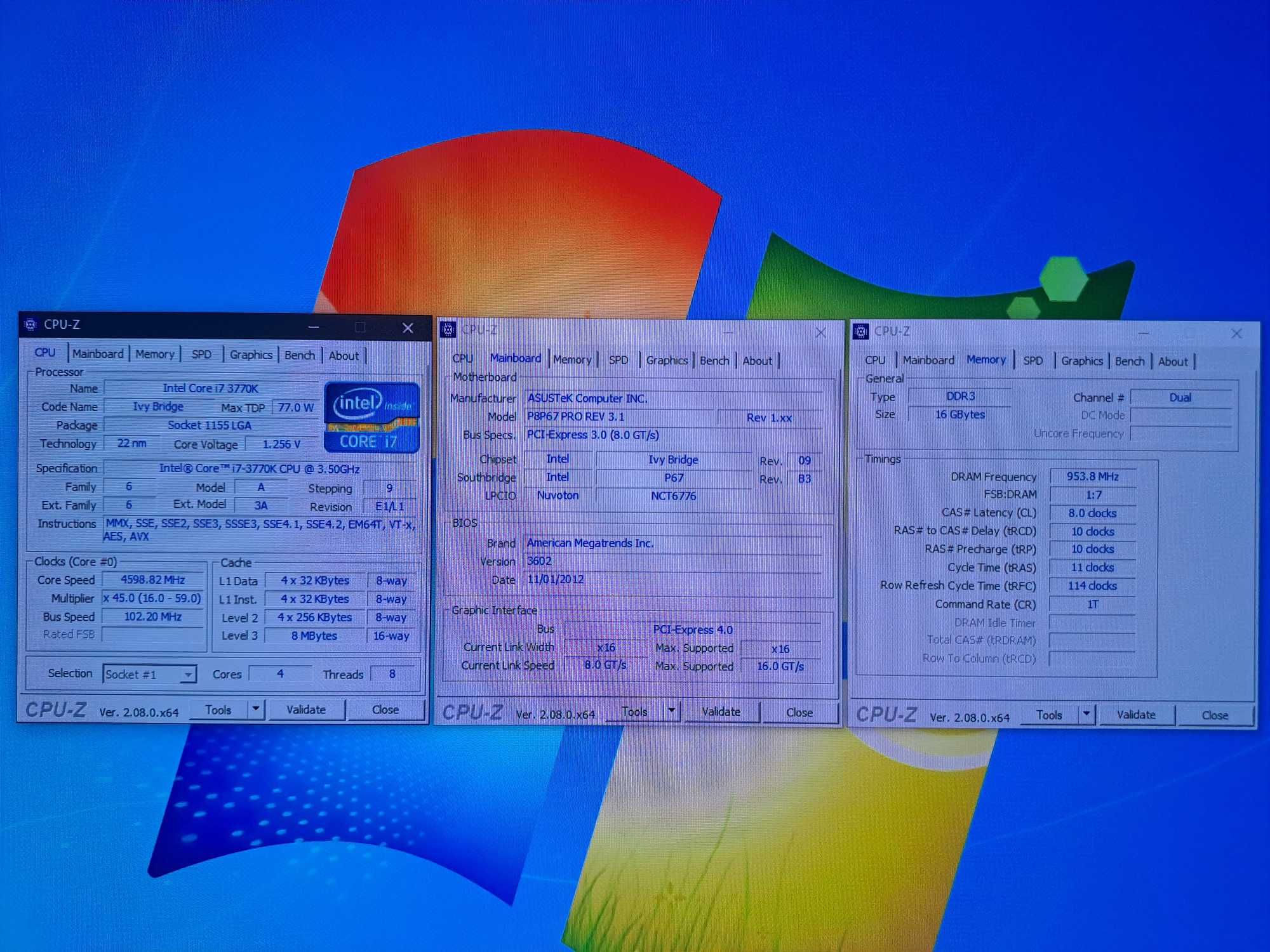Click Validate in the middle CPU-Z window
This screenshot has width=1270, height=952.
coord(721,712)
